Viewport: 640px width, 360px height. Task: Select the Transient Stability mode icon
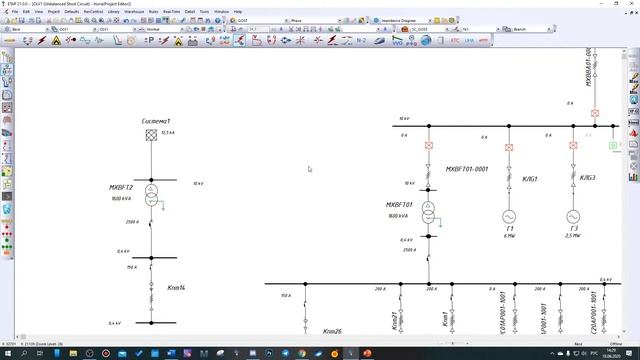[99, 40]
